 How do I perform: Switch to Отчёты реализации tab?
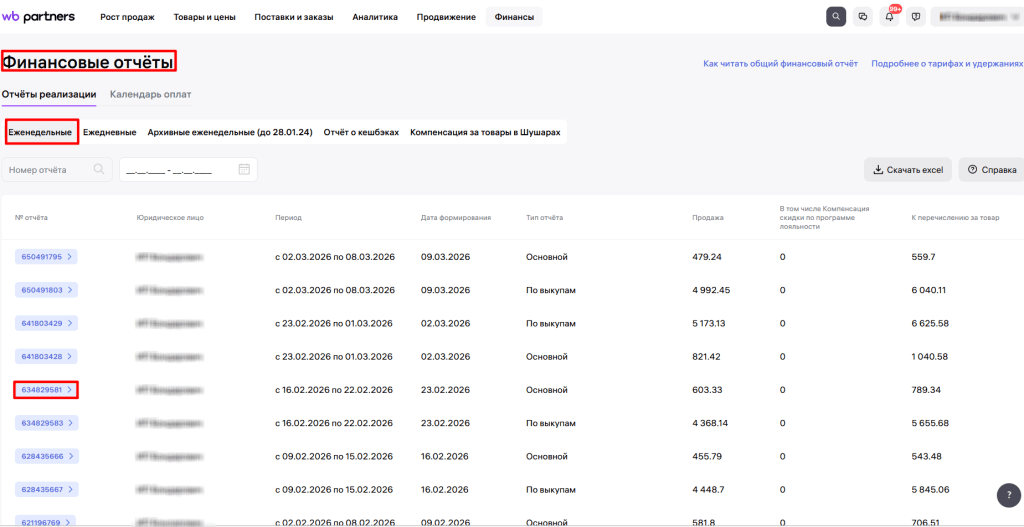49,95
